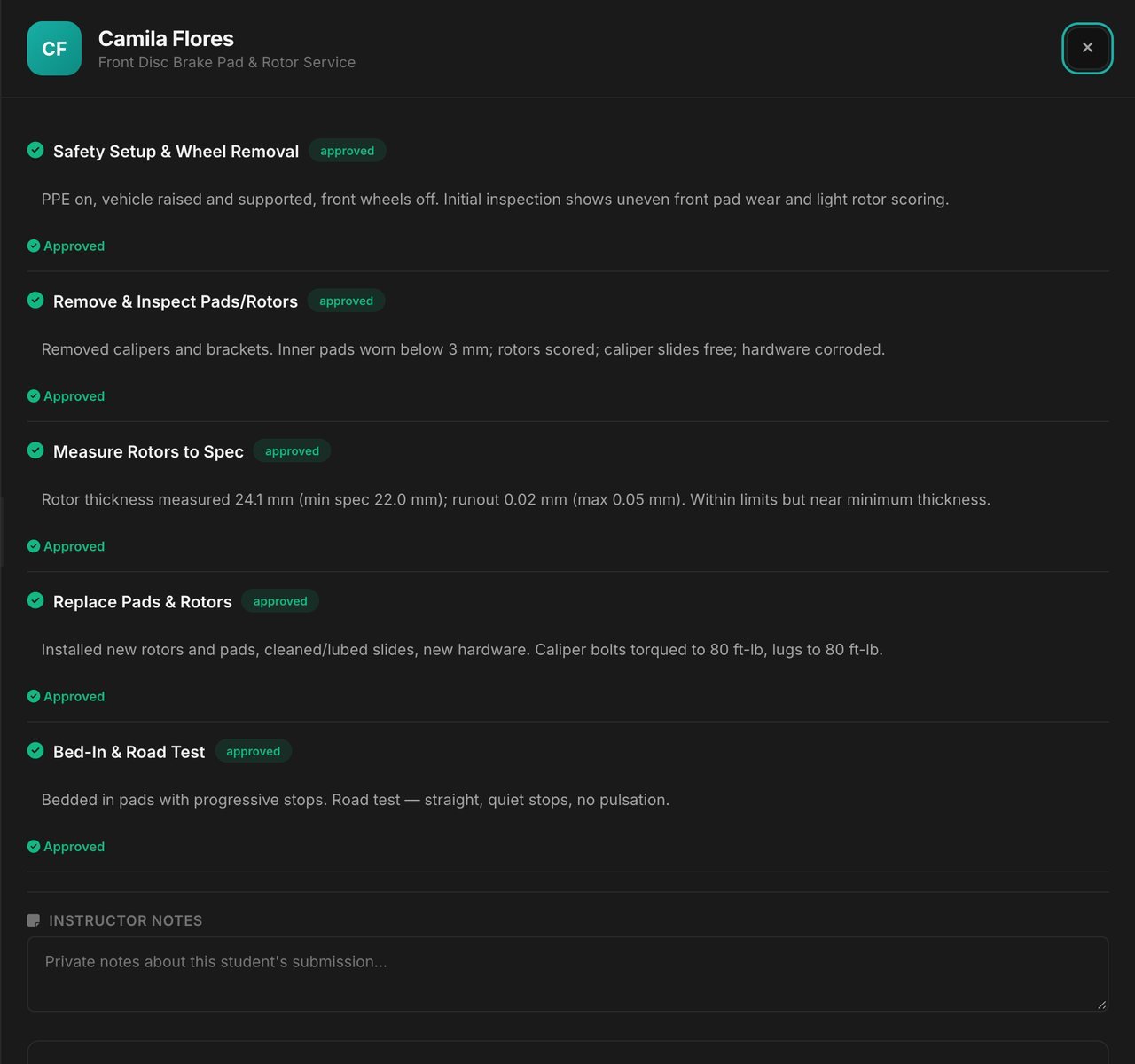Click the approved badge next to Safety Setup
Screen dimensions: 1135x1064
pos(348,151)
